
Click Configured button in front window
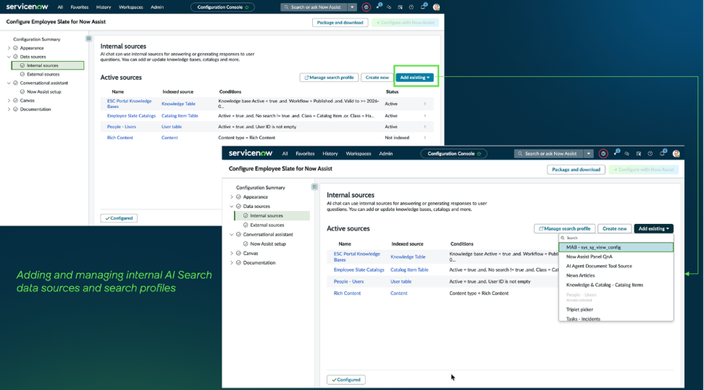[x=346, y=380]
